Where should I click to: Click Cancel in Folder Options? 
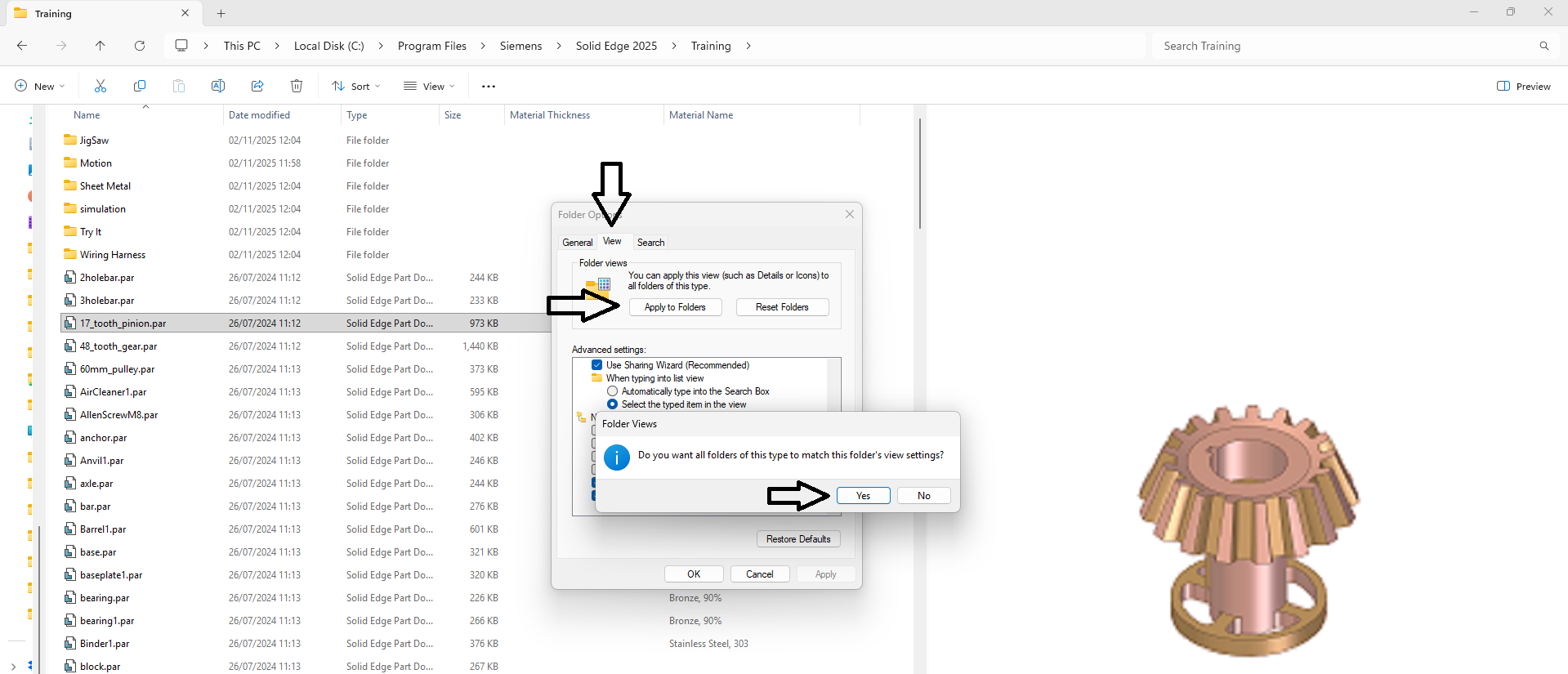coord(759,574)
